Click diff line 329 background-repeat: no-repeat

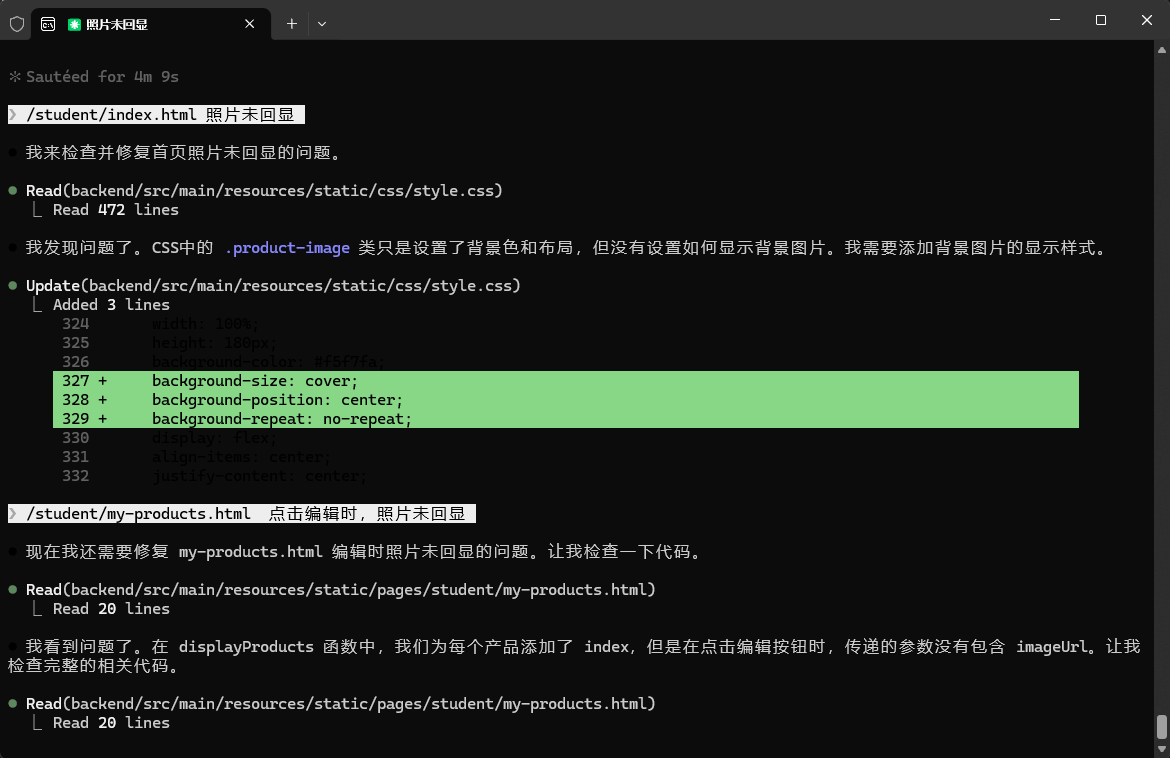[566, 419]
